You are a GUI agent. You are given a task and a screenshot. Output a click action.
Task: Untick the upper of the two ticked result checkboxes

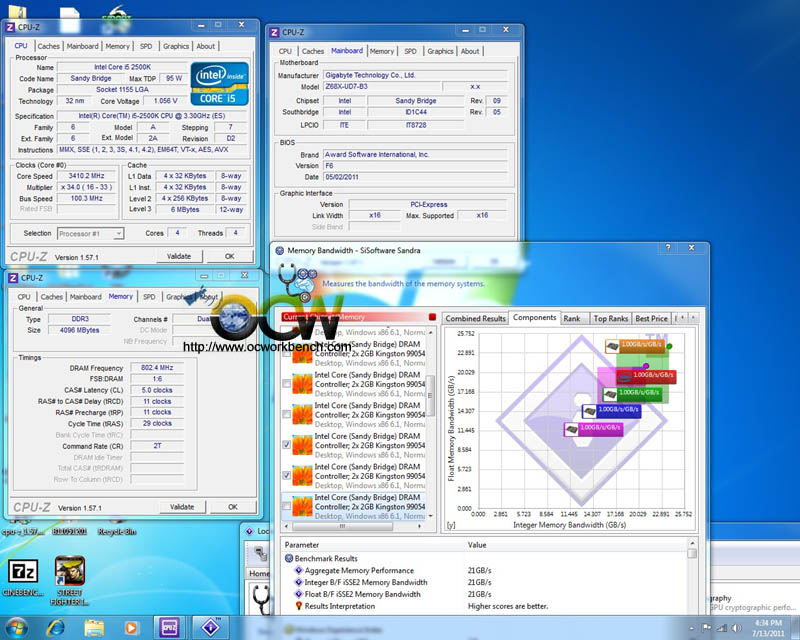click(287, 445)
